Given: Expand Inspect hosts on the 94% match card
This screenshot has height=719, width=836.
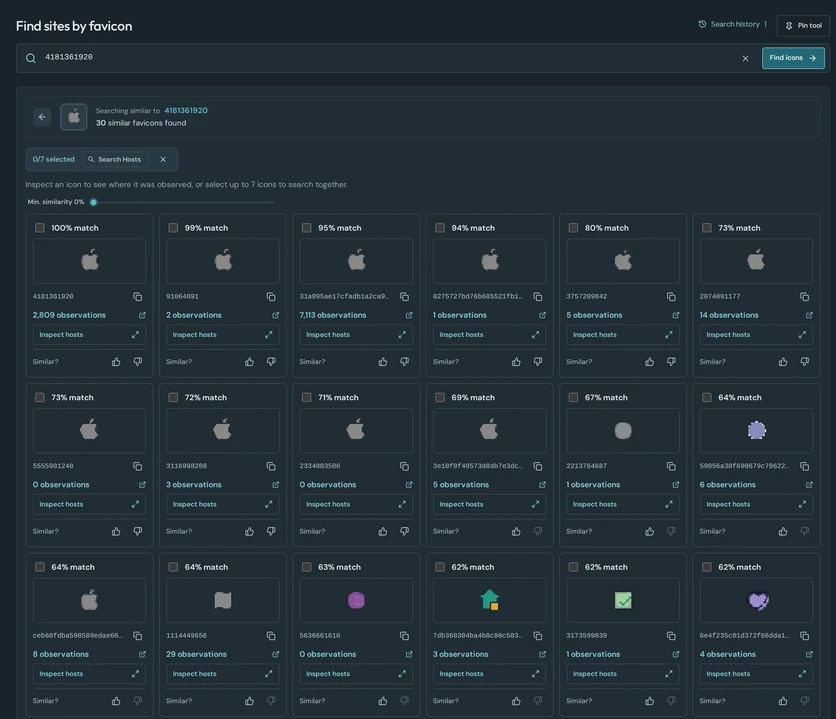Looking at the screenshot, I should [x=489, y=335].
